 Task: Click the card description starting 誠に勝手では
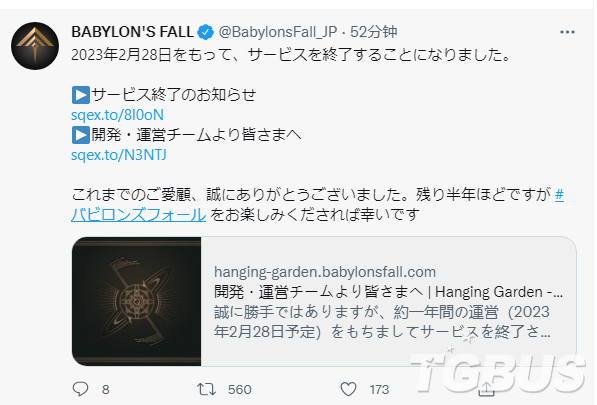pos(382,322)
